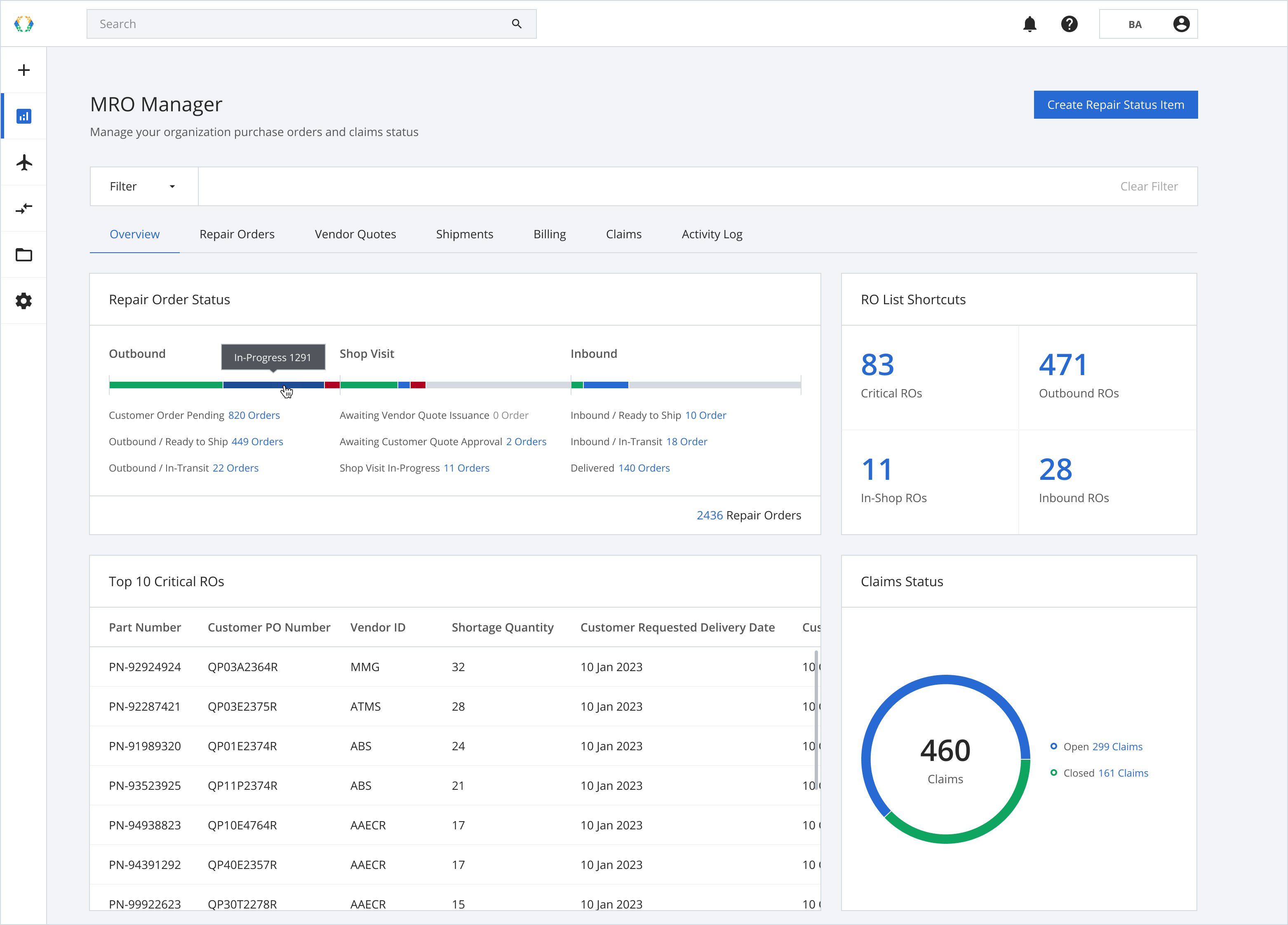Click Clear Filter
Image resolution: width=1288 pixels, height=925 pixels.
coord(1149,186)
